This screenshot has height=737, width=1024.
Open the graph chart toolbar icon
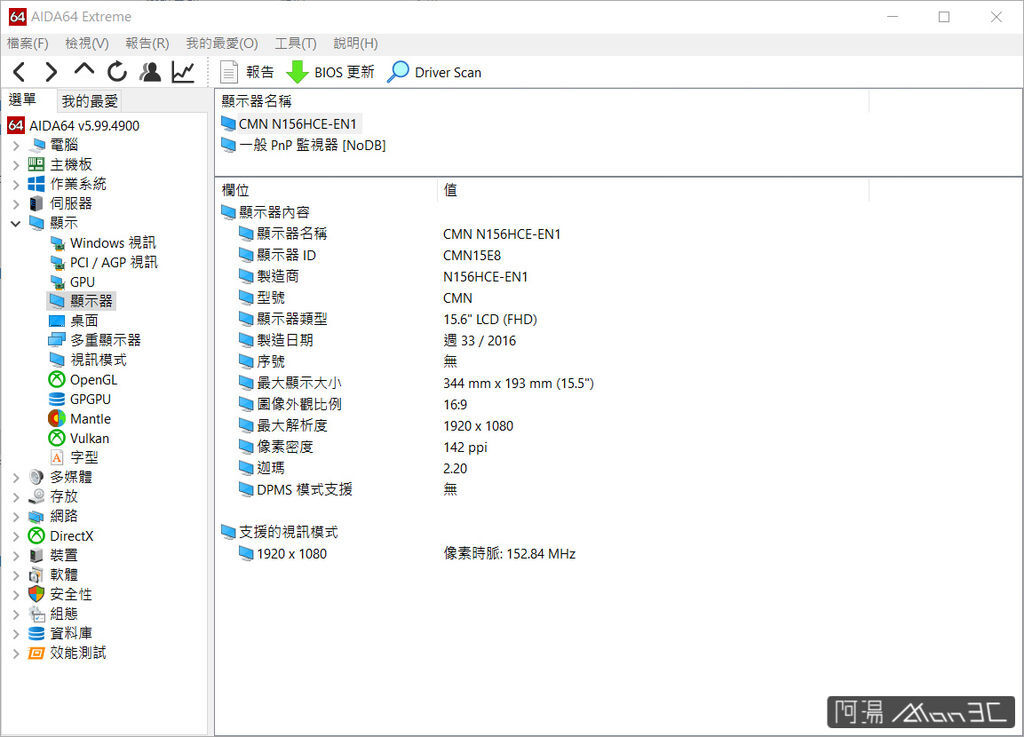pyautogui.click(x=184, y=72)
